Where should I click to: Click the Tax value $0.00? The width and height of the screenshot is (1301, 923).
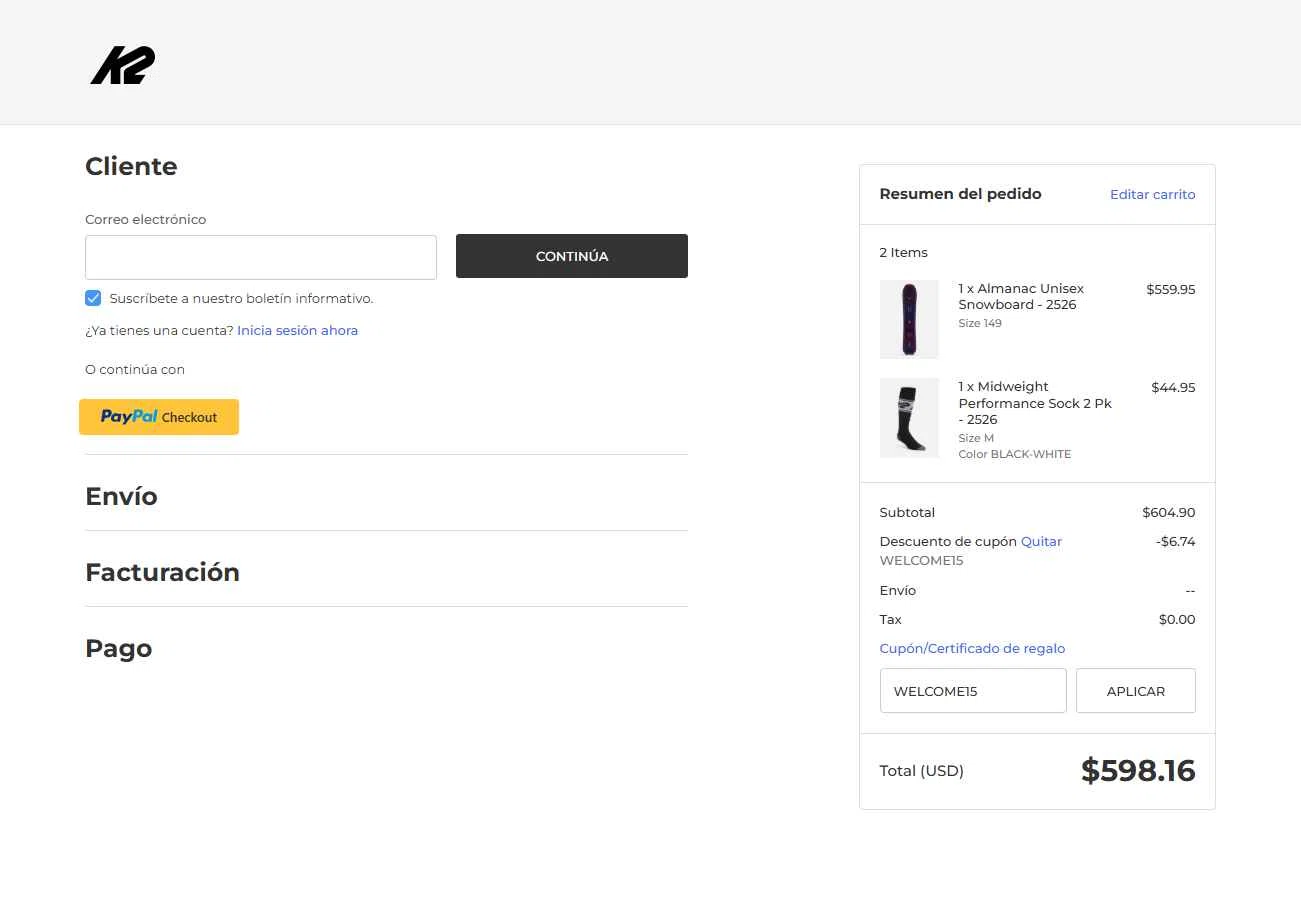tap(1177, 619)
